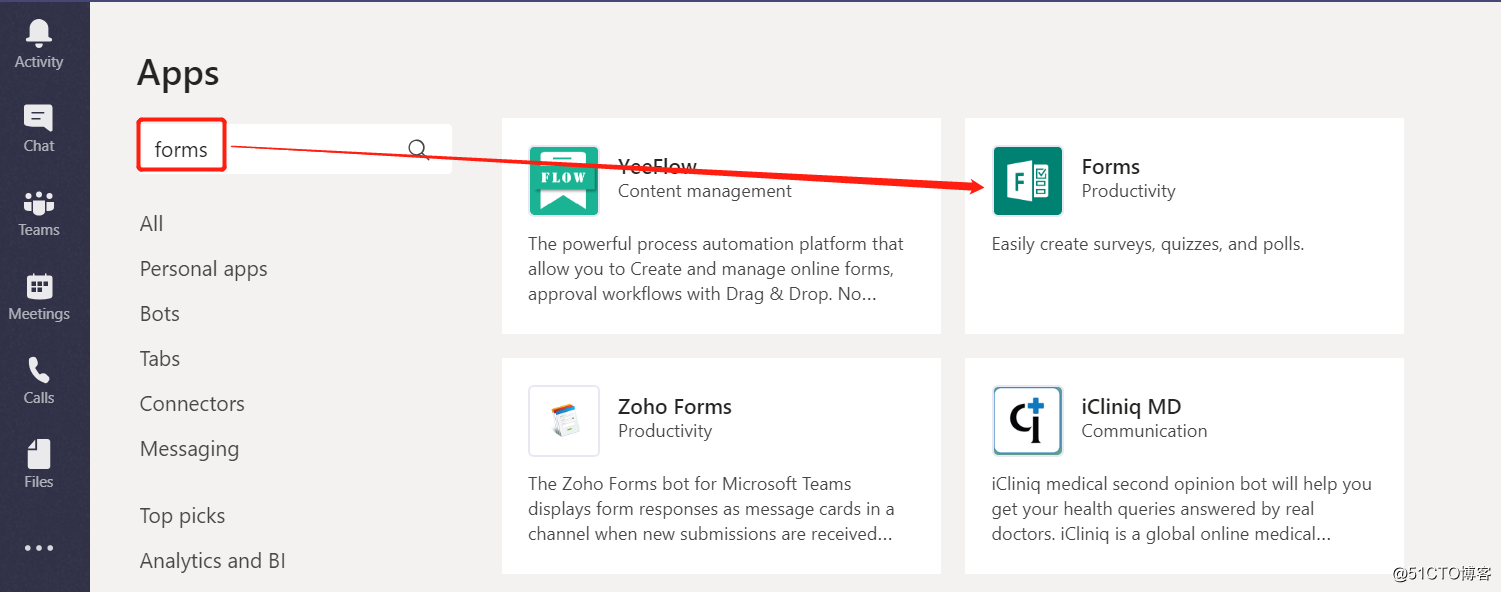The image size is (1501, 592).
Task: Click the 'Content management' label under YeeFlow
Action: pos(705,191)
